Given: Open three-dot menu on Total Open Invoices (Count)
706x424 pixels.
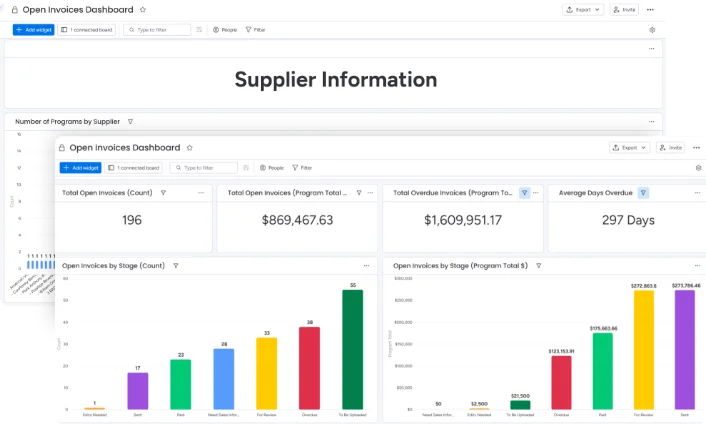Looking at the screenshot, I should pos(201,193).
